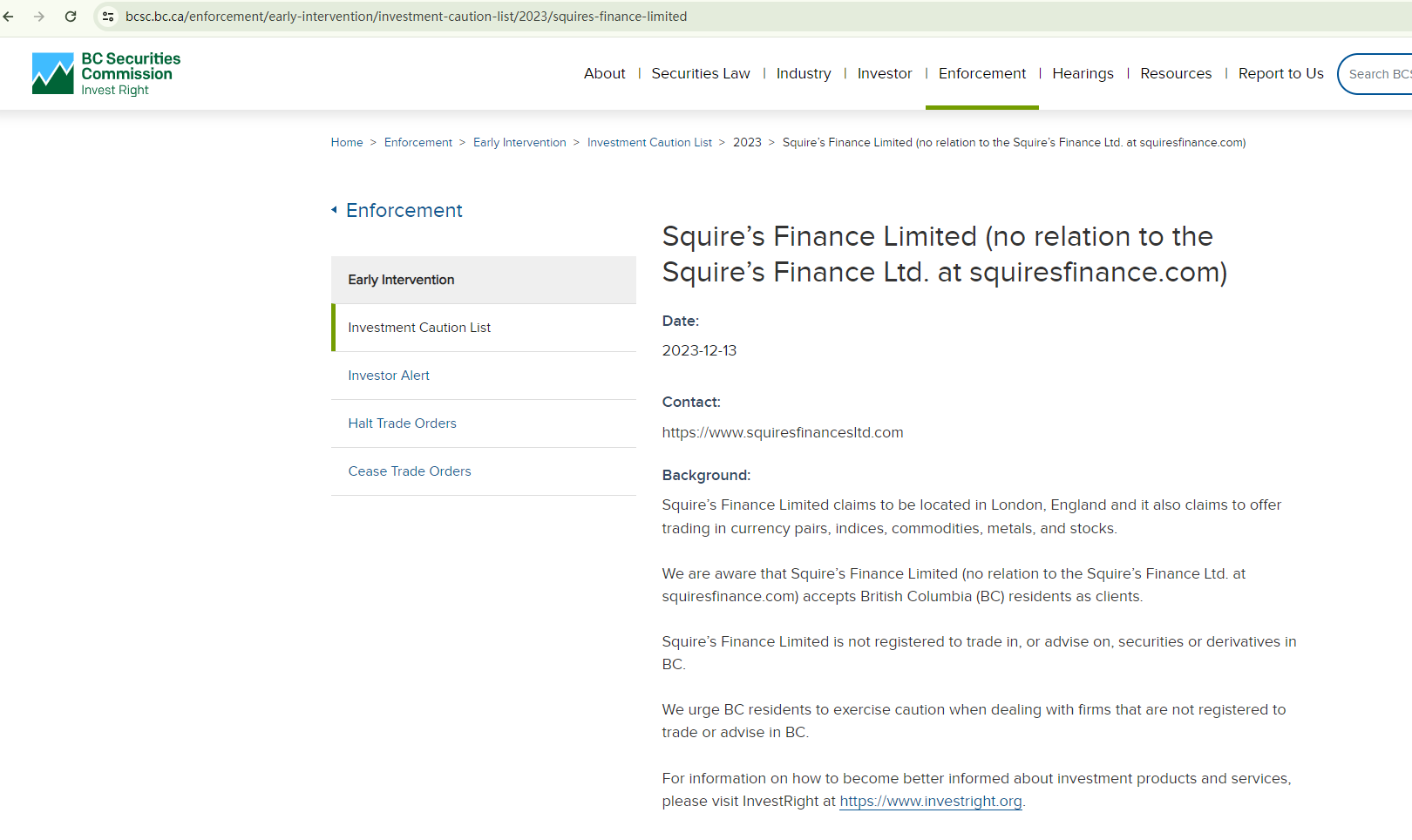Screen dimensions: 1412x840
Task: Visit the investright.org hyperlink
Action: (930, 802)
